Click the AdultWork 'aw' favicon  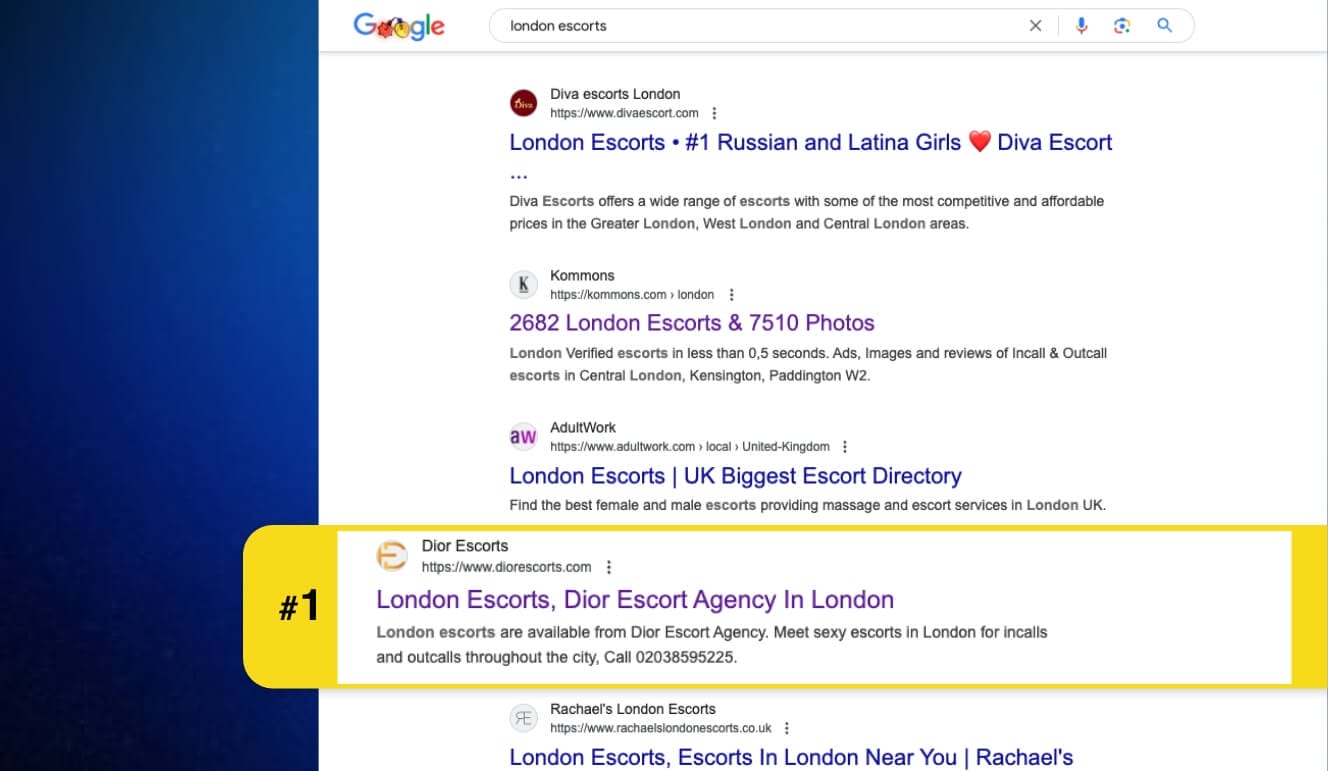523,437
